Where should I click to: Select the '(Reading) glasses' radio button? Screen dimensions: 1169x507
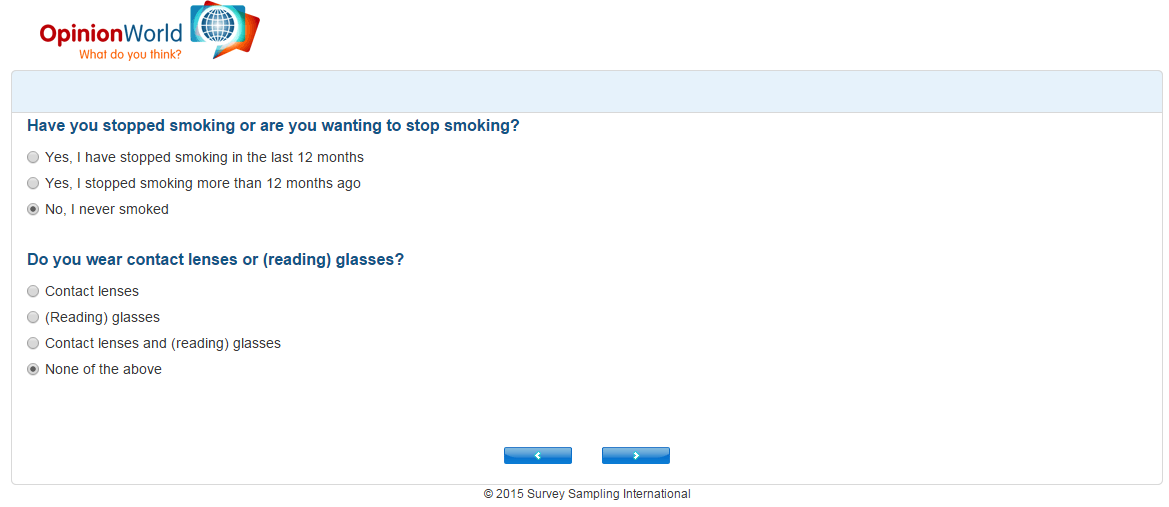[x=33, y=317]
